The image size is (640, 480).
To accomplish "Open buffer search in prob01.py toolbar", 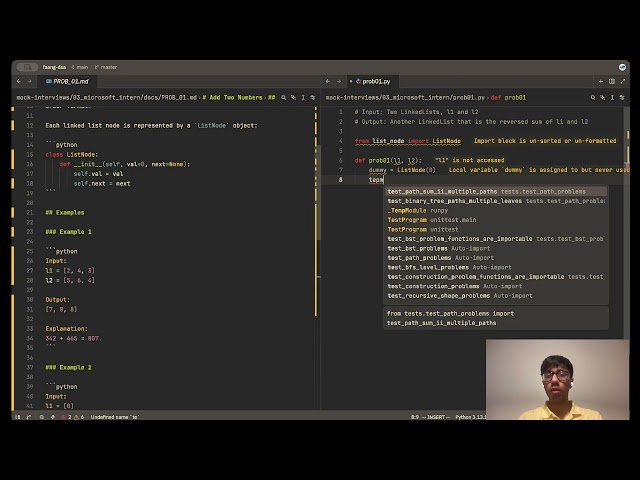I will point(593,98).
